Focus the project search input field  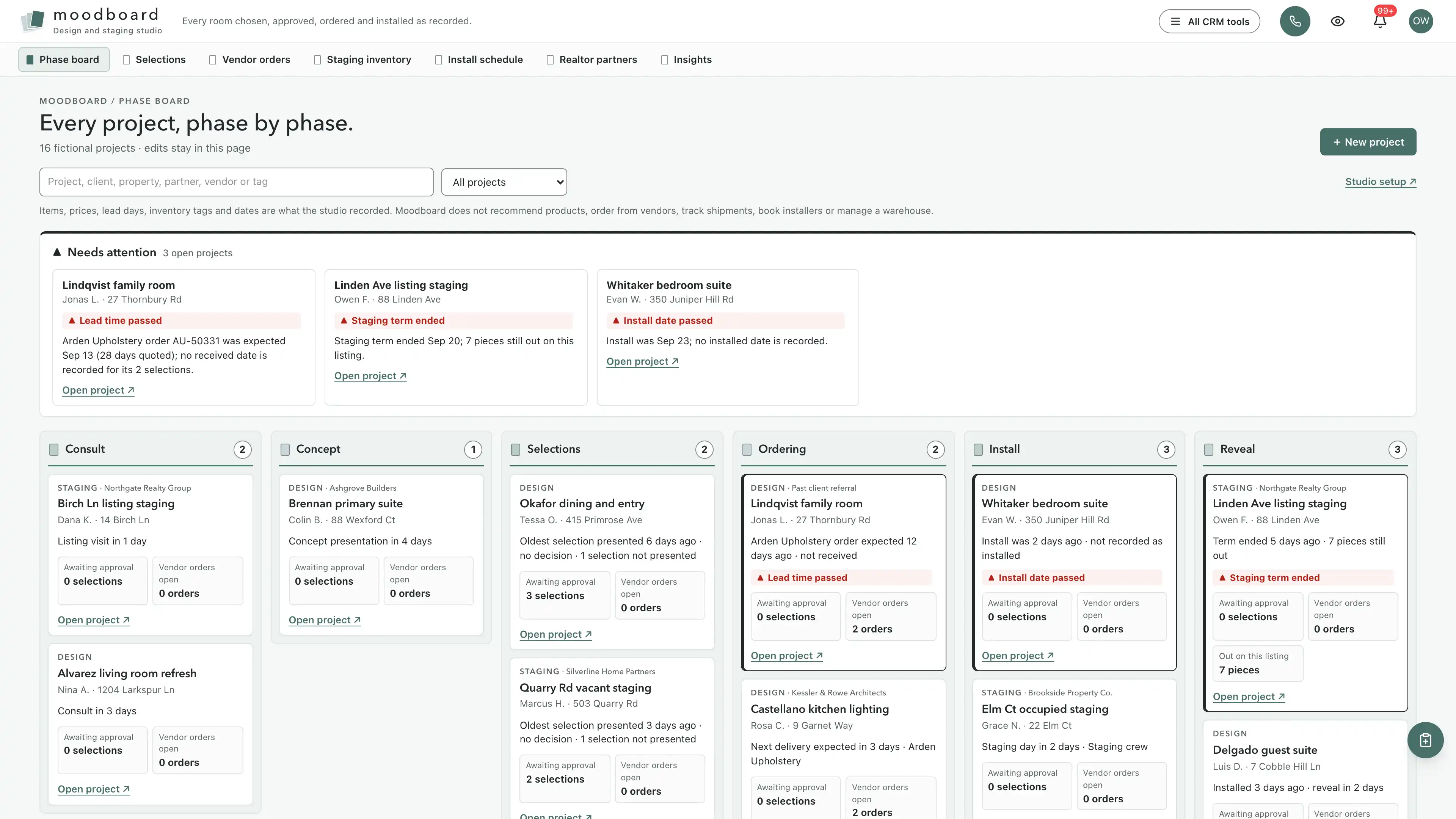236,182
